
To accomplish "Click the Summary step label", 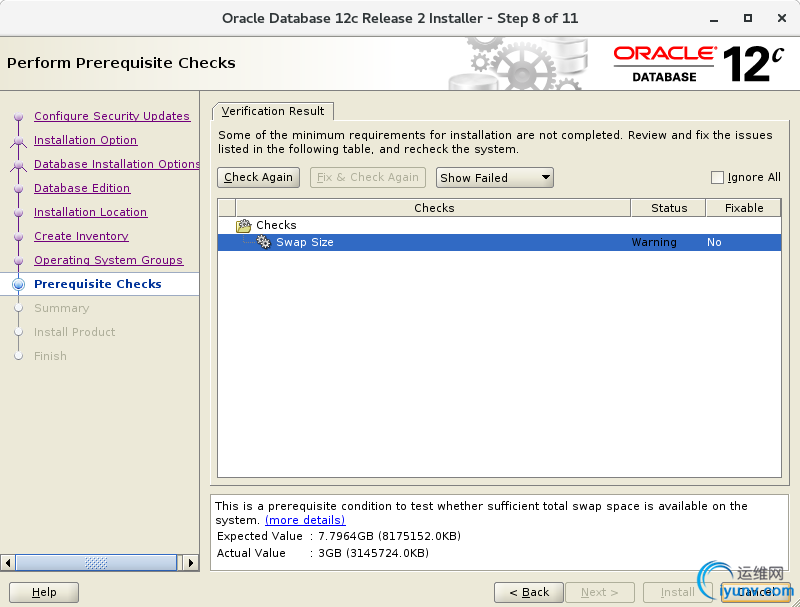I will click(61, 308).
